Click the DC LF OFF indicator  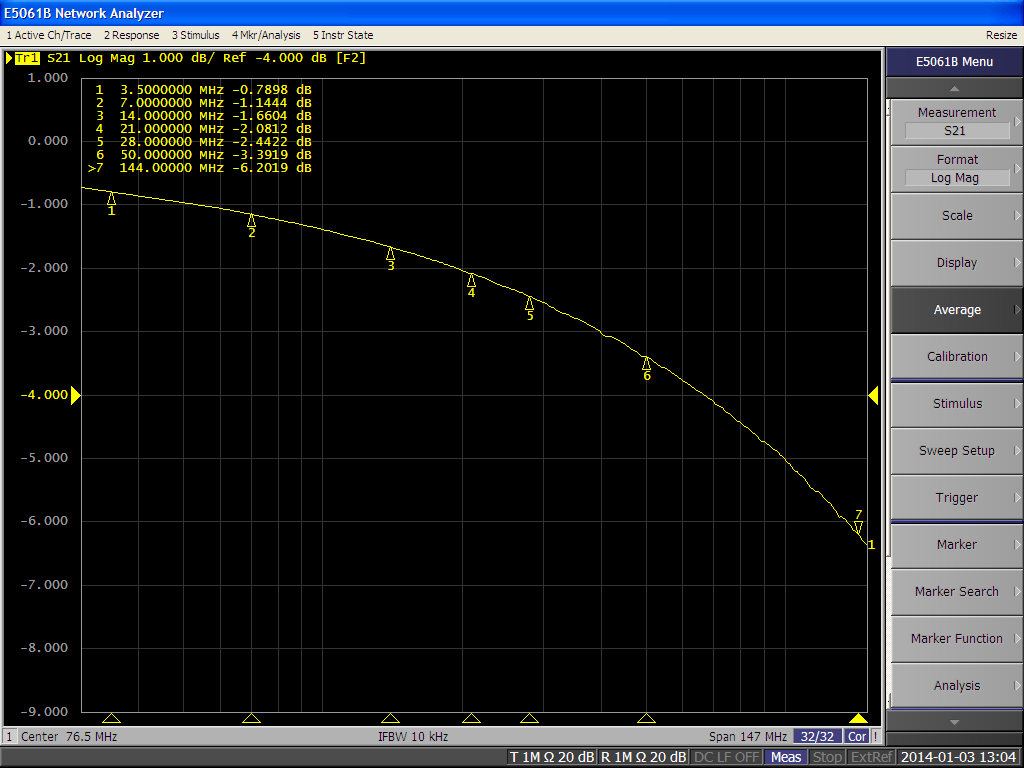coord(726,758)
